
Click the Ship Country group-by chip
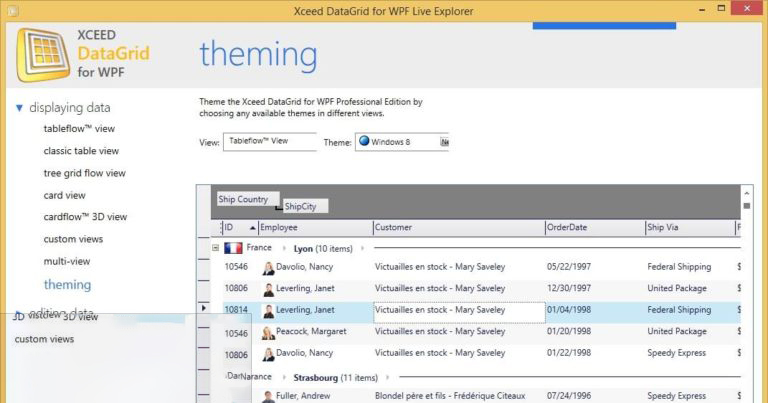tap(248, 199)
